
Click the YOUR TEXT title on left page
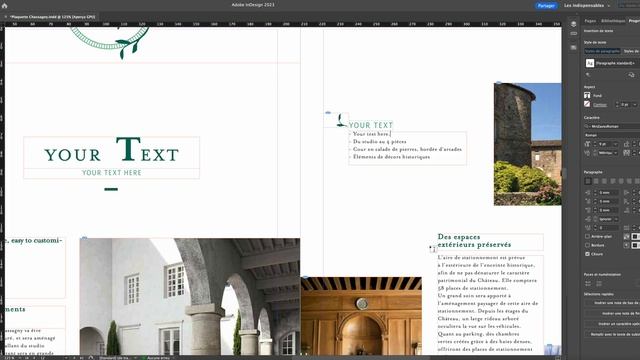click(x=111, y=150)
